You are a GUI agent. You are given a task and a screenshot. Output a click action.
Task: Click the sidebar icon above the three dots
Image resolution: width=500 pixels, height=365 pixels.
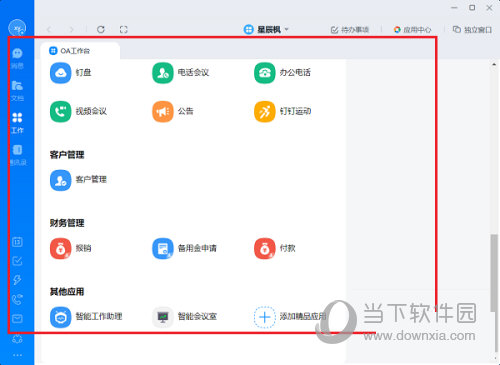(x=17, y=339)
